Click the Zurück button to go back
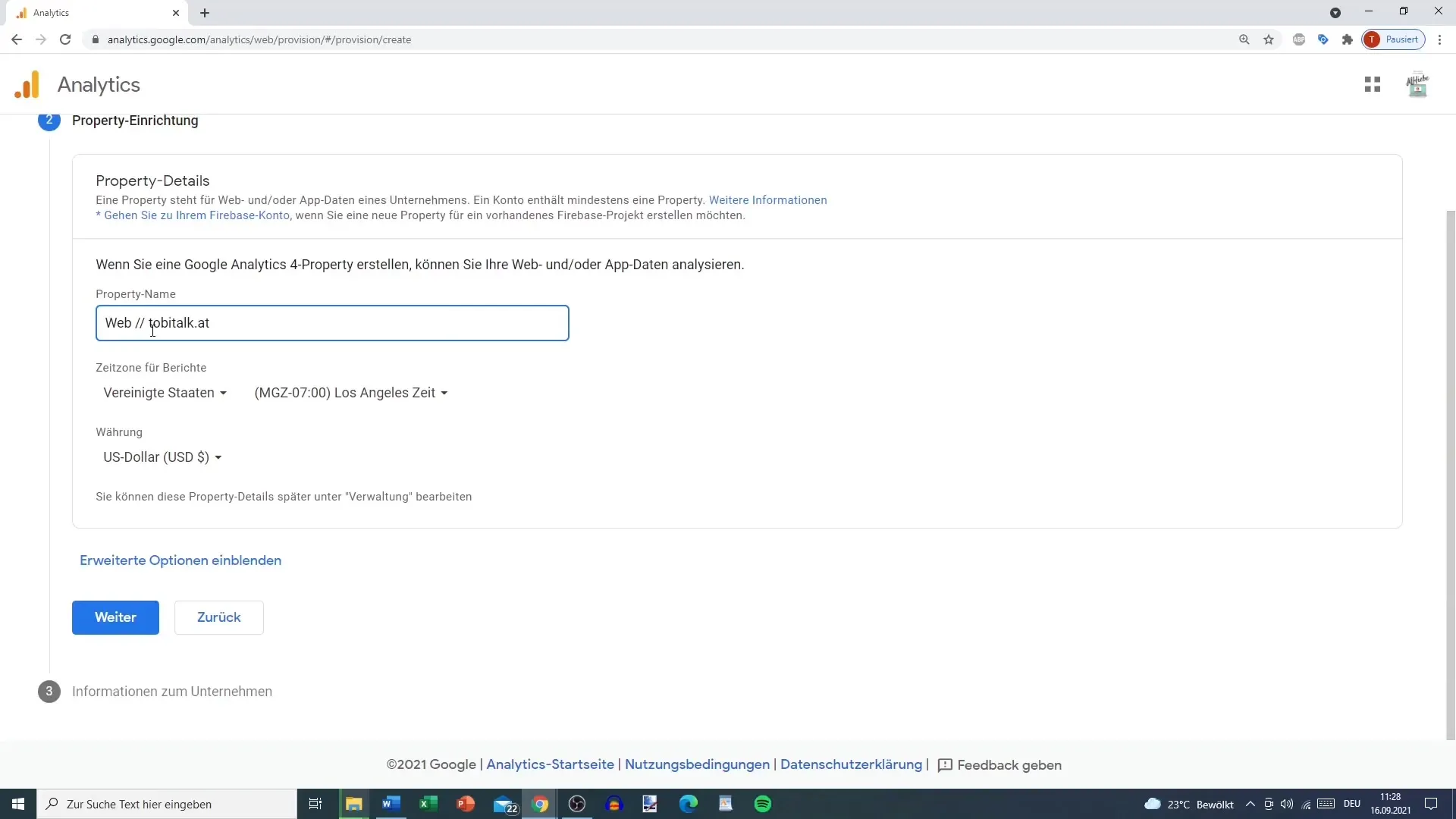The height and width of the screenshot is (819, 1456). [219, 617]
